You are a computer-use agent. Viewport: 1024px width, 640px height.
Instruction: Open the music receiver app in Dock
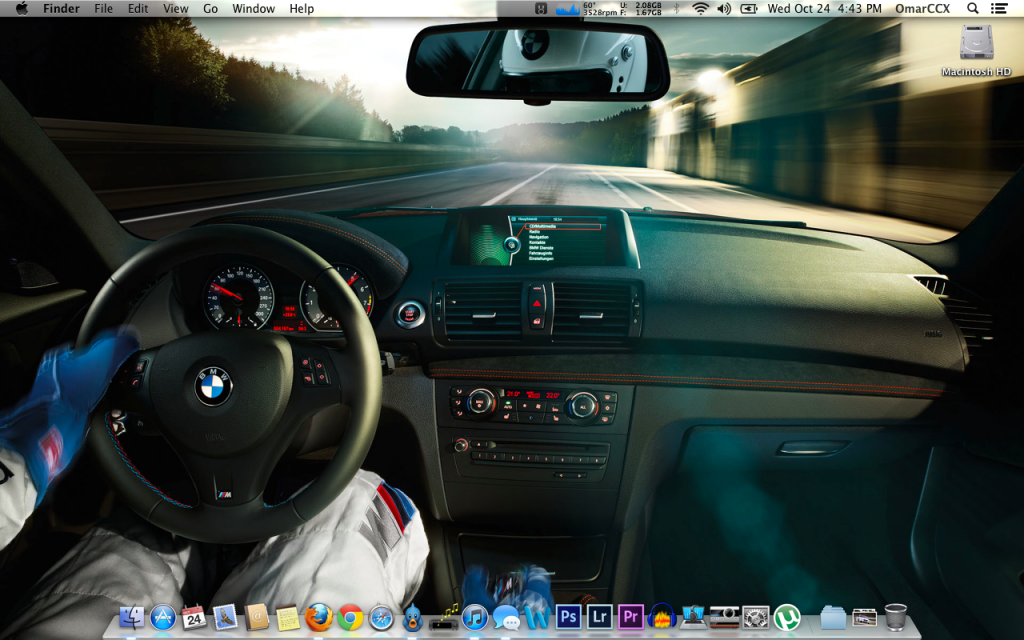point(443,618)
